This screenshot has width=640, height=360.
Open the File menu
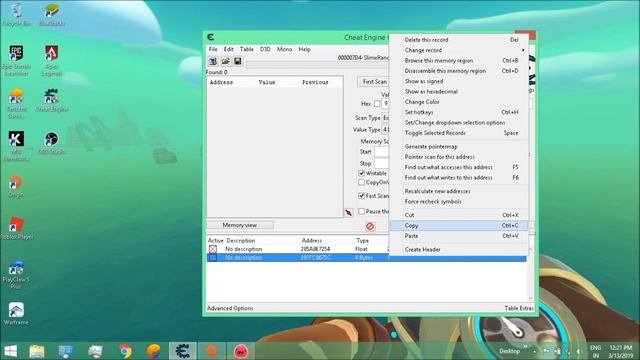213,49
